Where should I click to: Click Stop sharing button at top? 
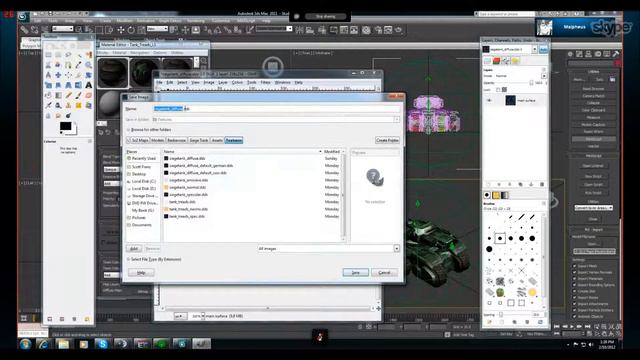coord(325,16)
